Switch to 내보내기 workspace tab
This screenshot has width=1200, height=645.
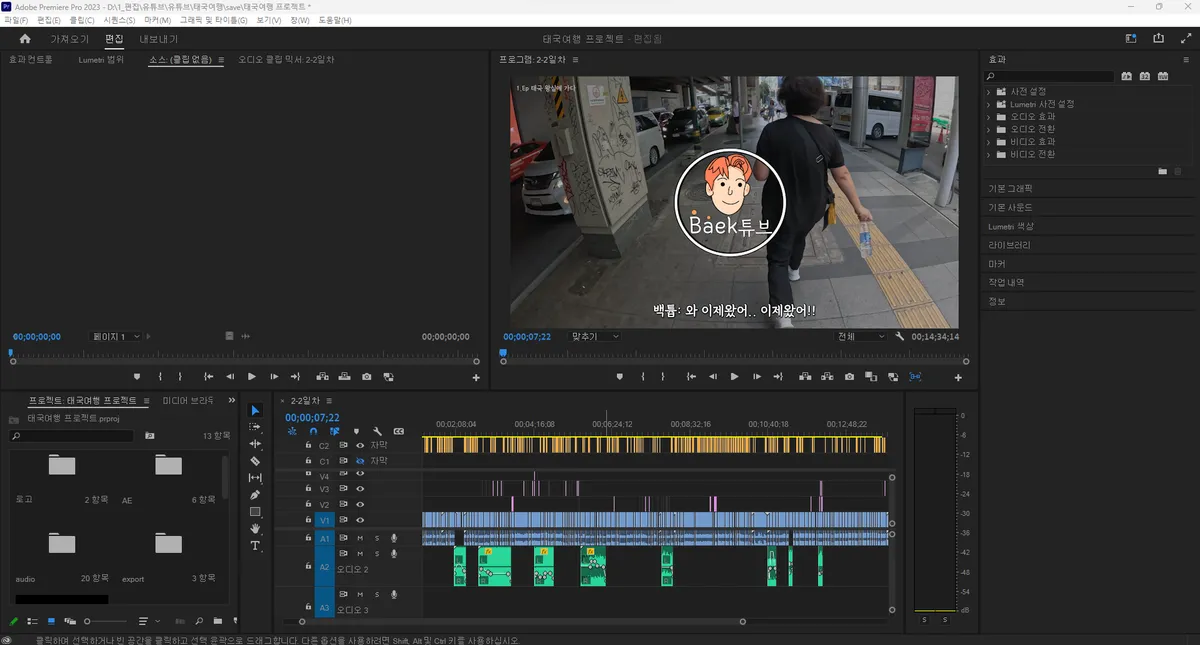(158, 39)
